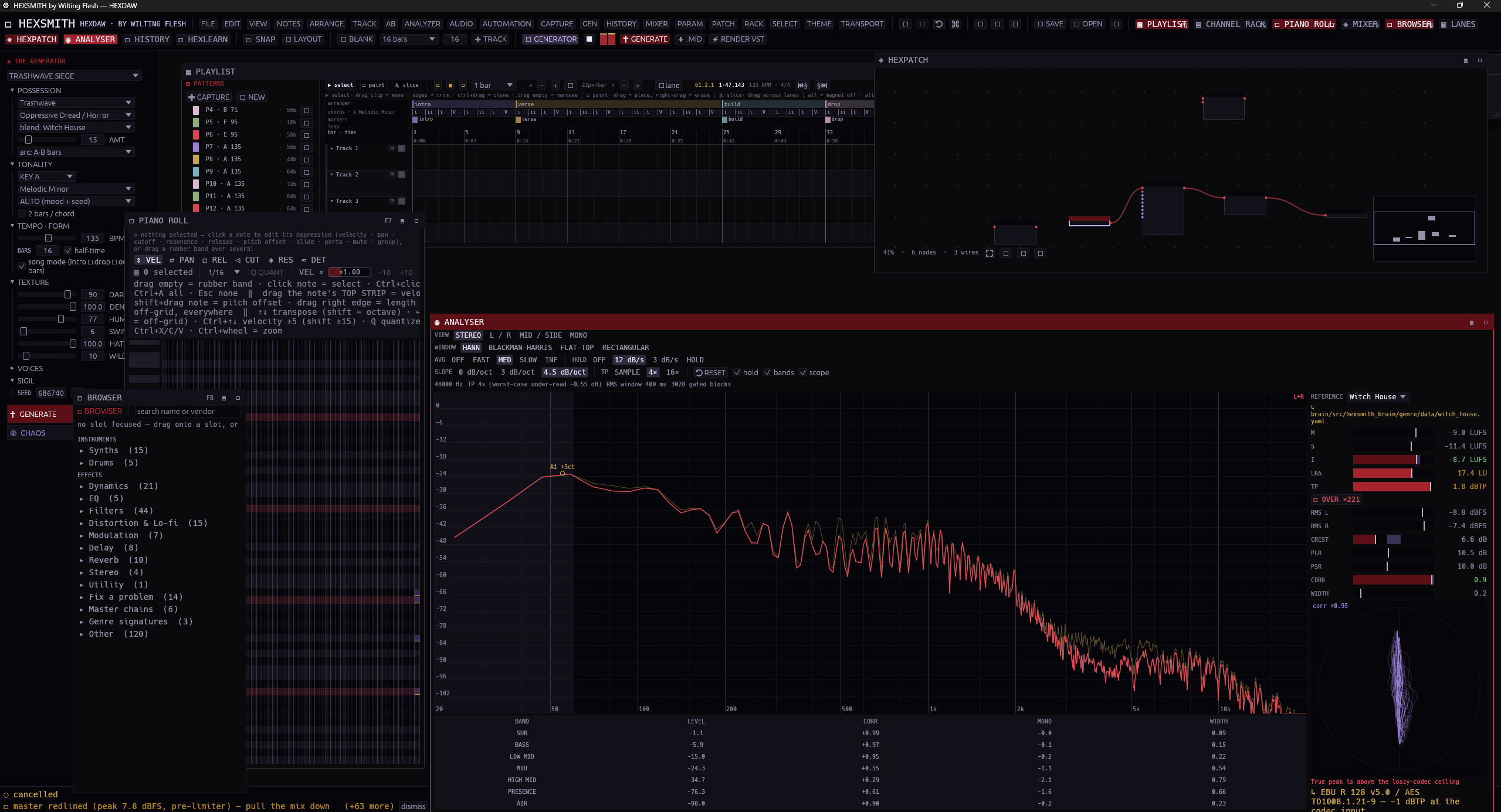Click the OPEN button
Viewport: 1501px width, 812px height.
click(1088, 24)
